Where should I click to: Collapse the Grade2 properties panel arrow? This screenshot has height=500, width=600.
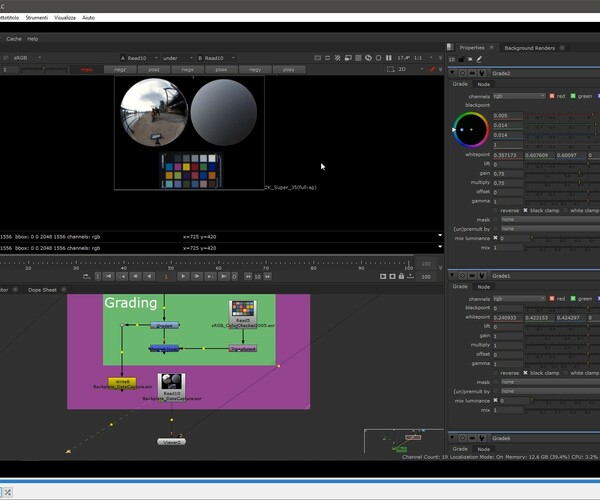point(452,73)
